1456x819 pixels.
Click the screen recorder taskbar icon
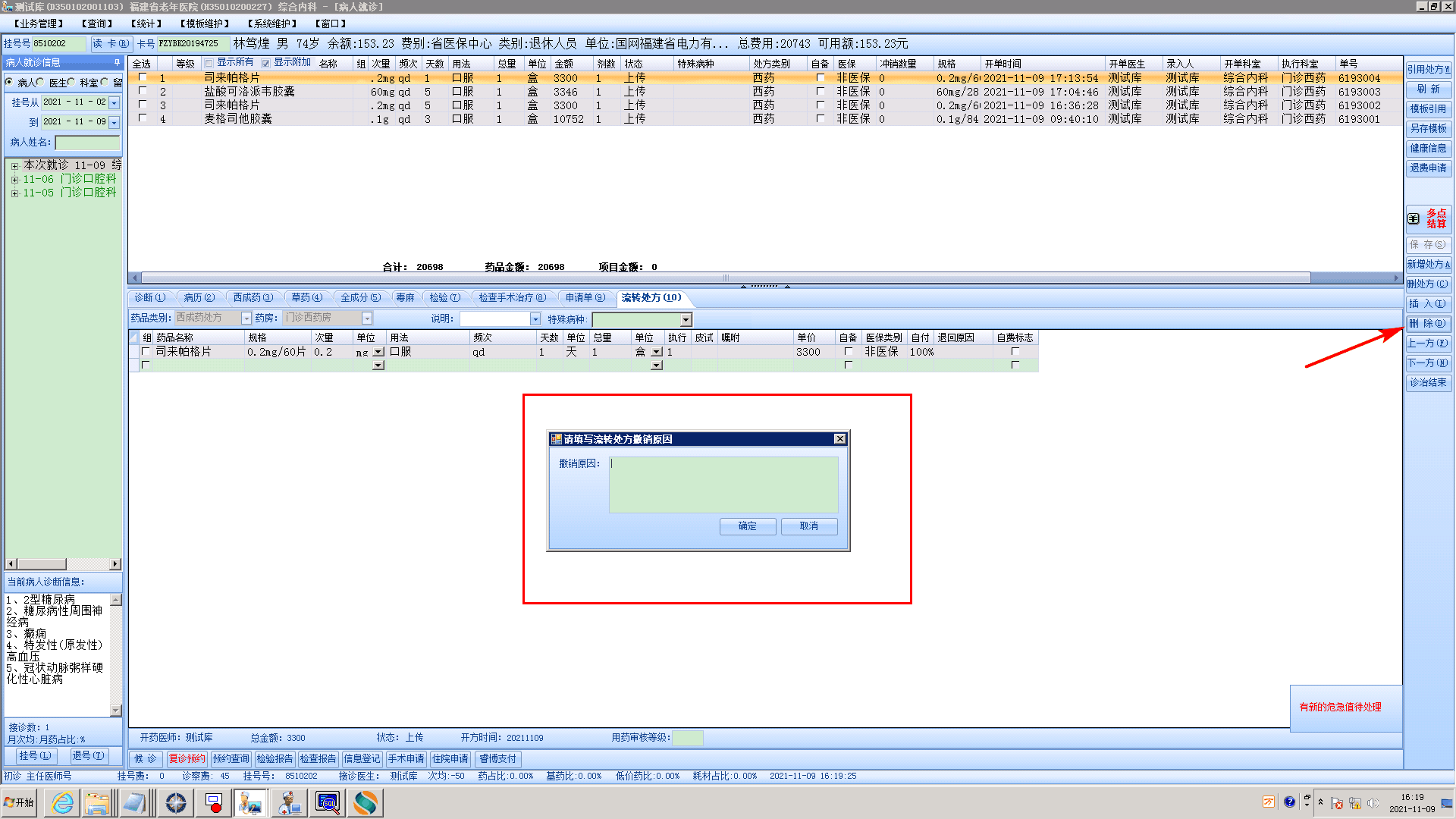click(x=214, y=802)
